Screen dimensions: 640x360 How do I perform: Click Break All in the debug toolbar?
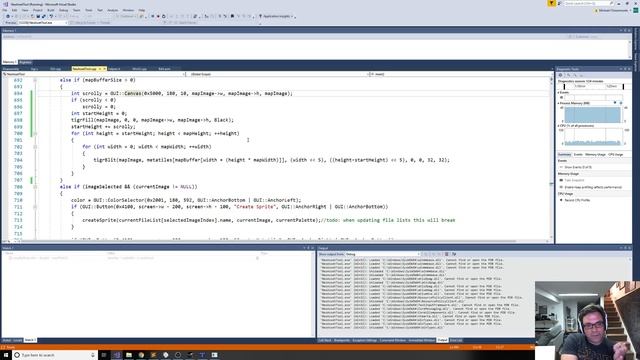coord(153,16)
